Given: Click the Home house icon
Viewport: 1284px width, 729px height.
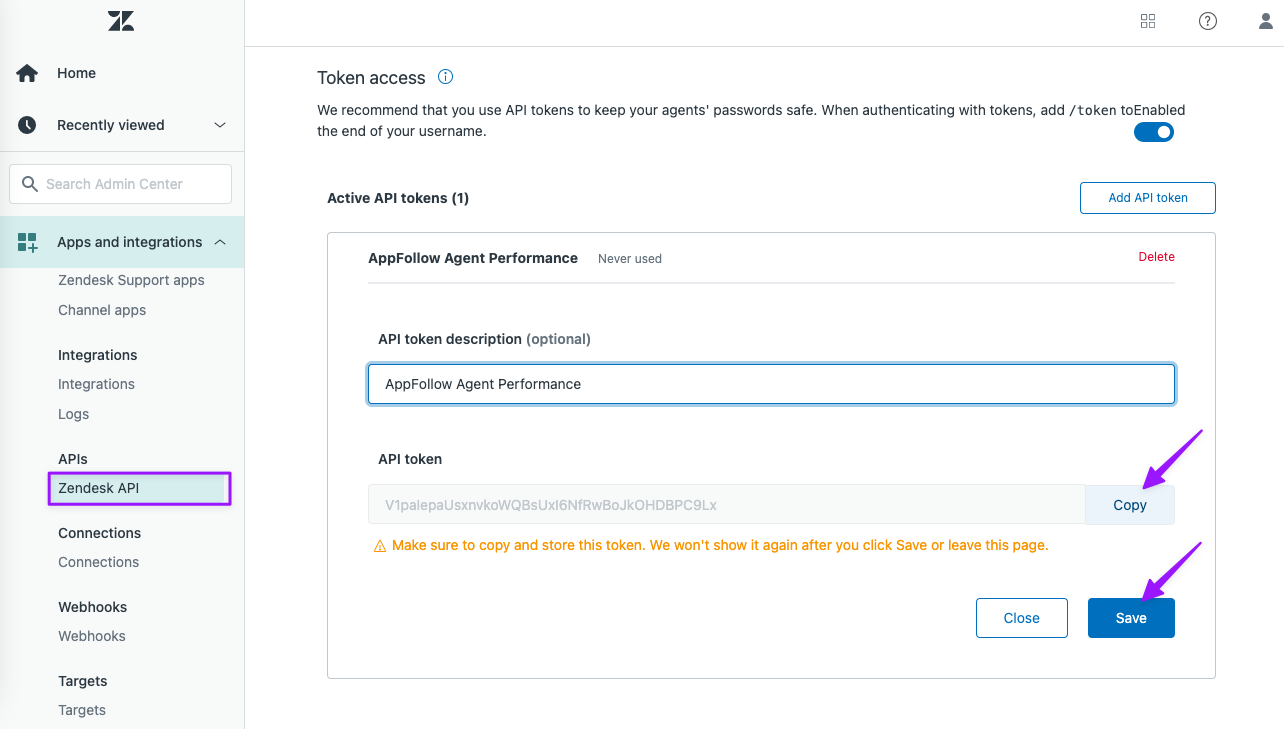Looking at the screenshot, I should pos(27,73).
